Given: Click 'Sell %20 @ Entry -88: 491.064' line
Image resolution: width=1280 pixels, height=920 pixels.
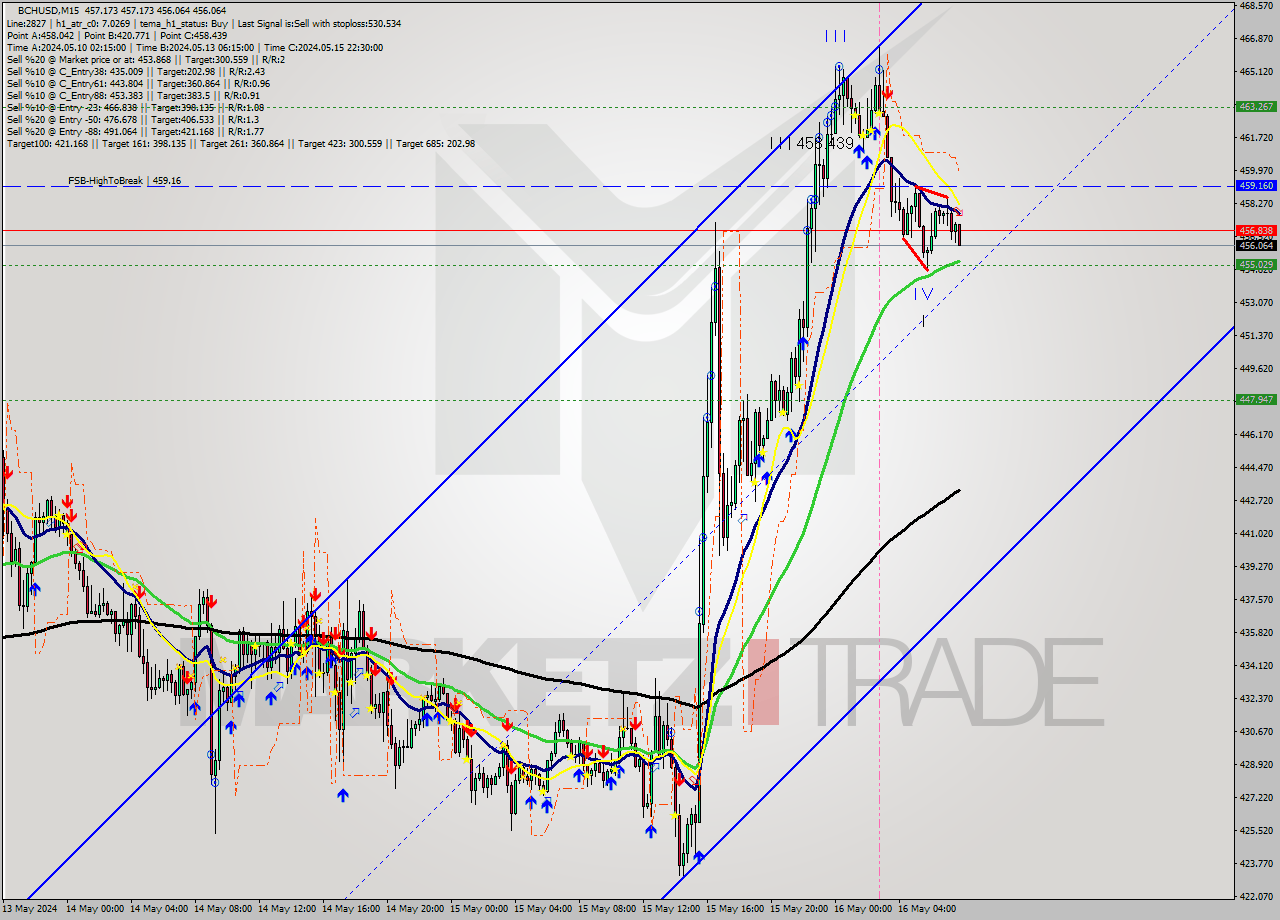Looking at the screenshot, I should point(135,131).
